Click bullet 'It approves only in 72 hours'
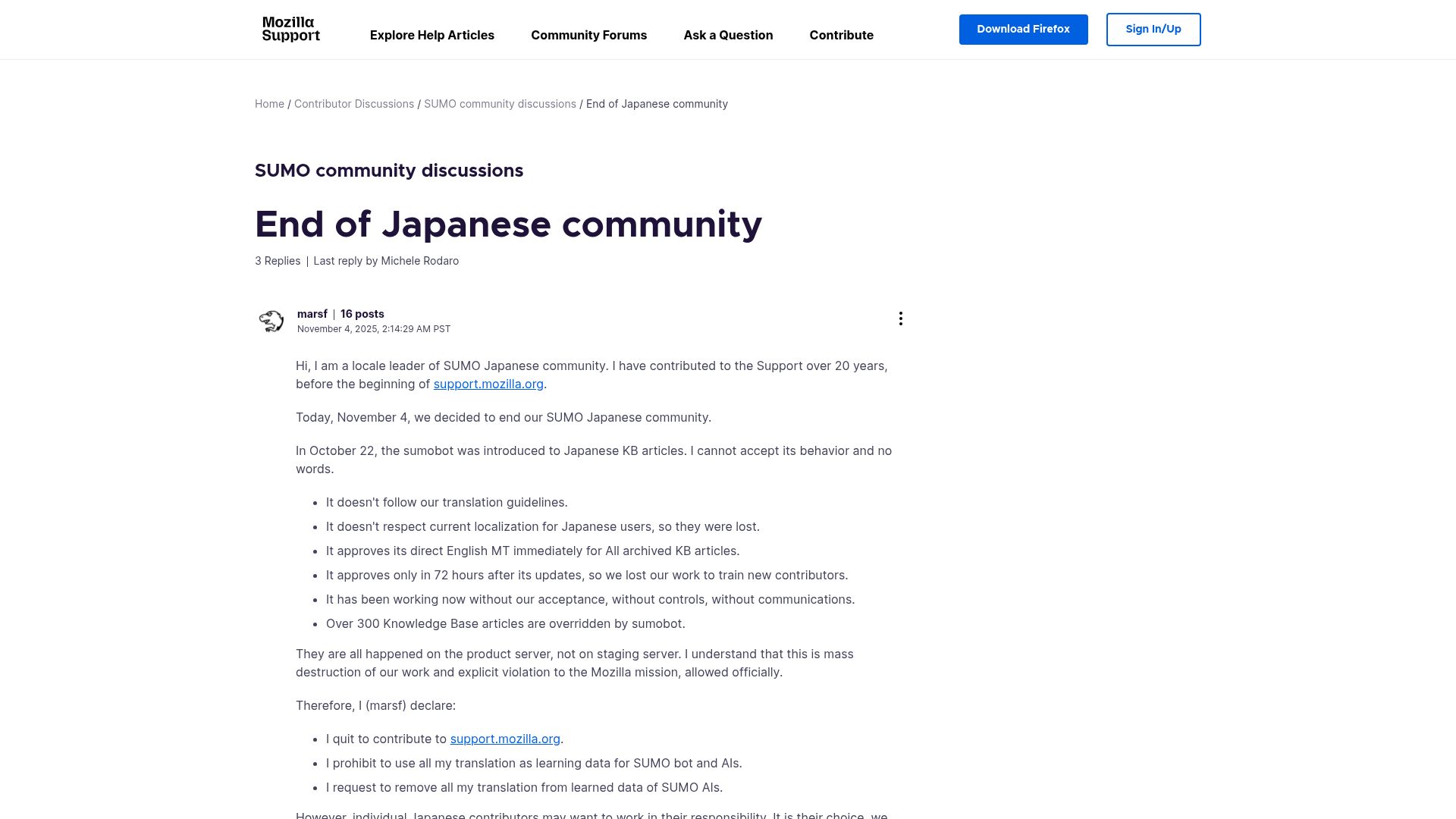1456x819 pixels. pyautogui.click(x=587, y=575)
